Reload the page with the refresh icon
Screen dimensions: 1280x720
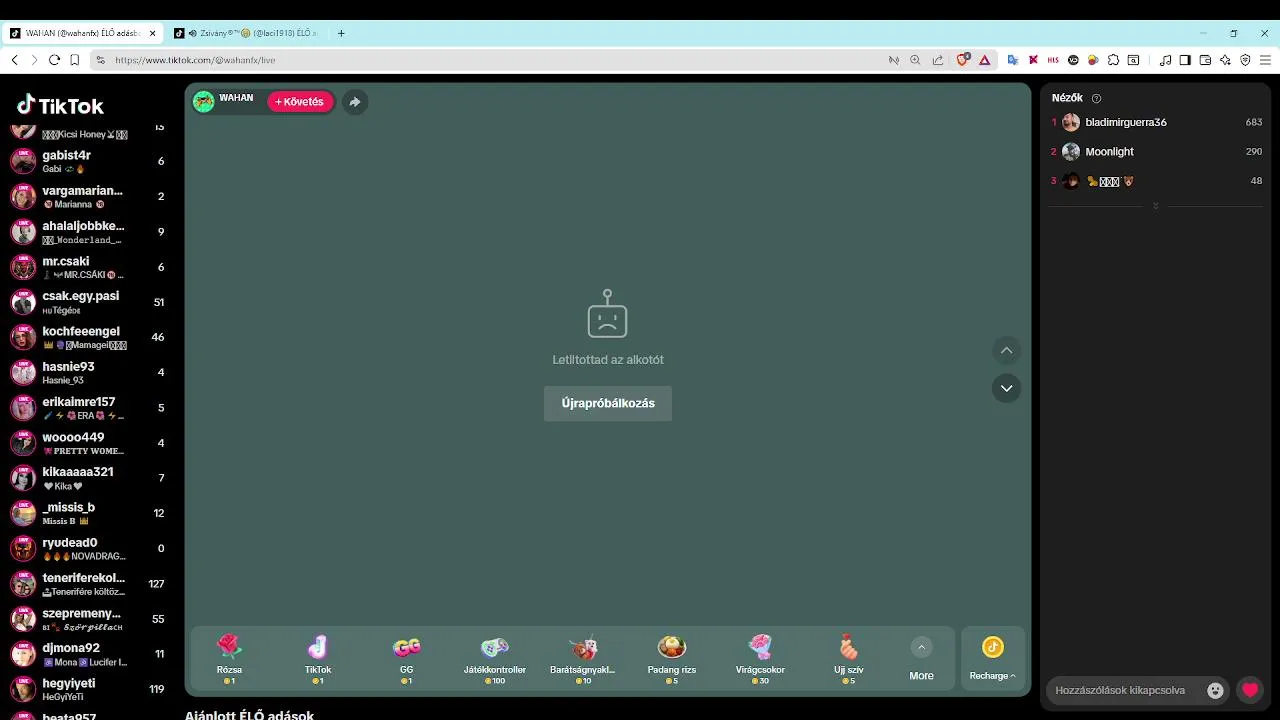(x=54, y=60)
